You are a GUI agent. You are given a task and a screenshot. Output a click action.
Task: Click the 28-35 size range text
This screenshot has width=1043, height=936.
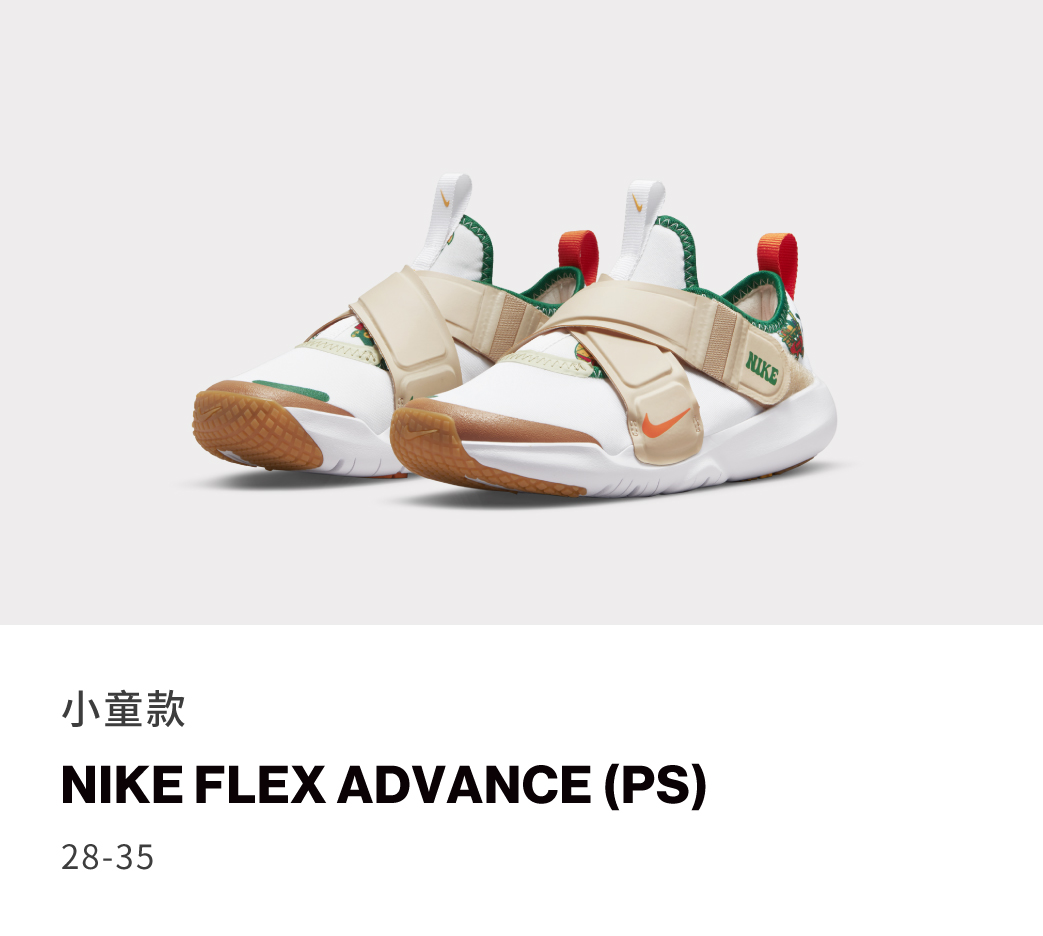click(107, 857)
